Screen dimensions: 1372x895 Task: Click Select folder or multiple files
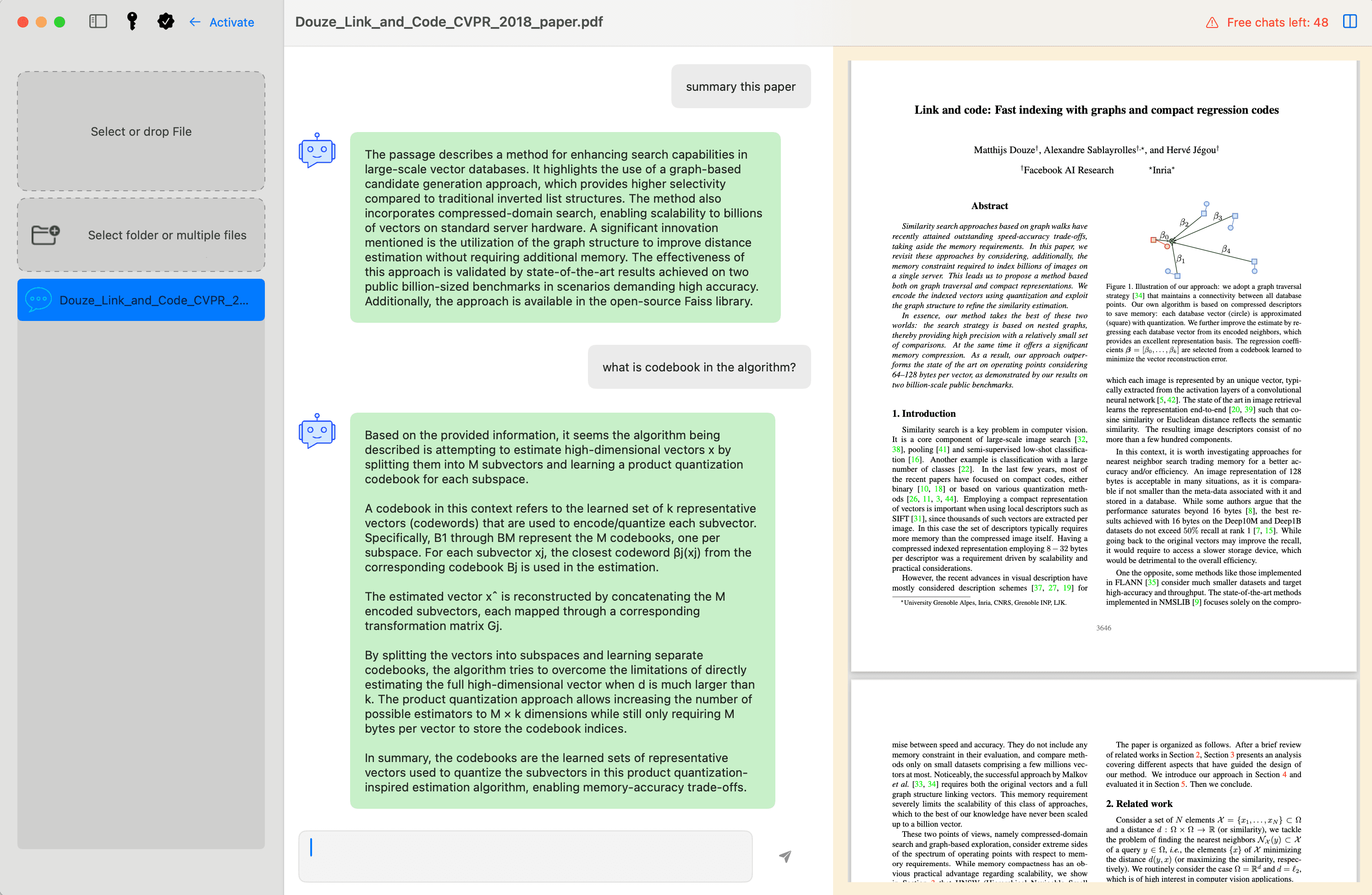point(141,235)
